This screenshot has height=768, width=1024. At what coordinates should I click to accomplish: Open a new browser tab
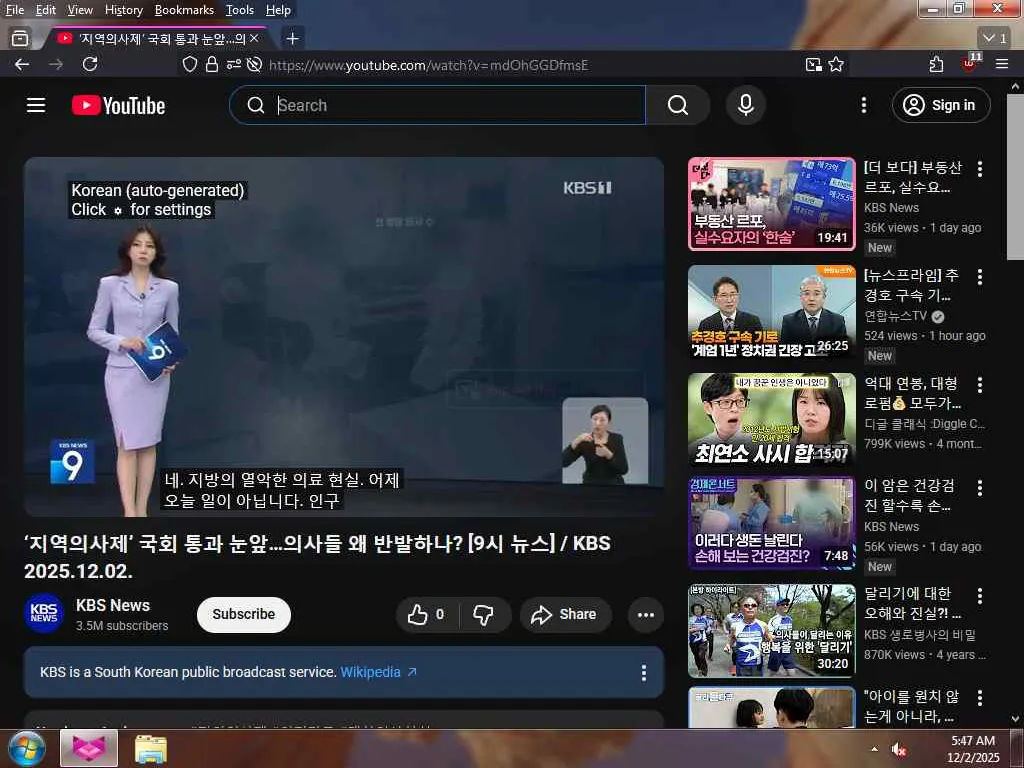click(x=293, y=39)
